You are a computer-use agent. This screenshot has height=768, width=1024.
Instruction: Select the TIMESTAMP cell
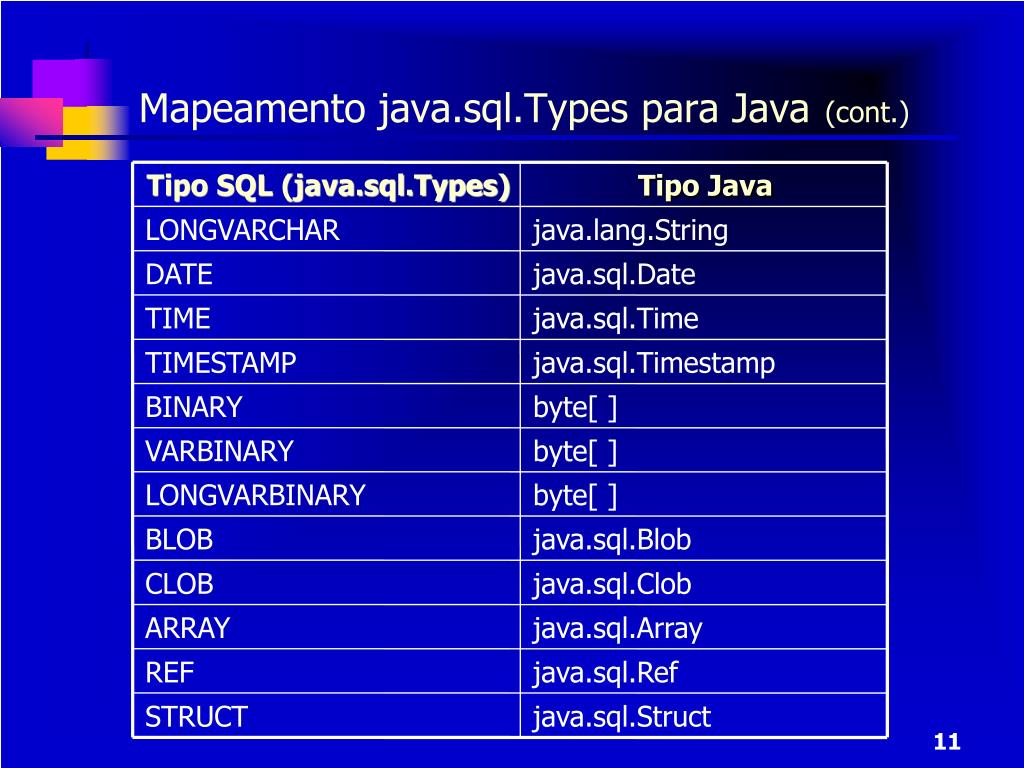click(x=327, y=362)
